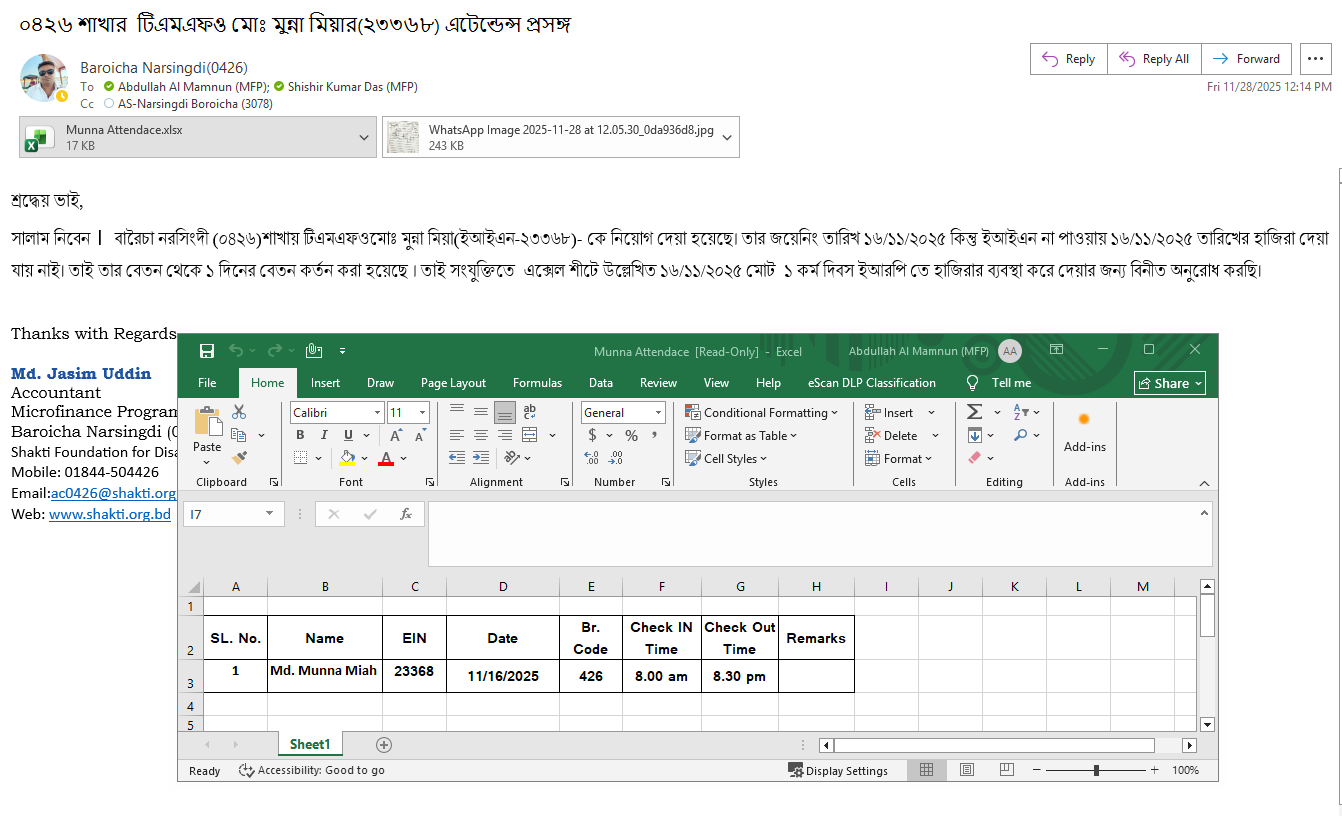Switch to the Page Layout ribbon tab
Screen dimensions: 1342x816
(453, 383)
